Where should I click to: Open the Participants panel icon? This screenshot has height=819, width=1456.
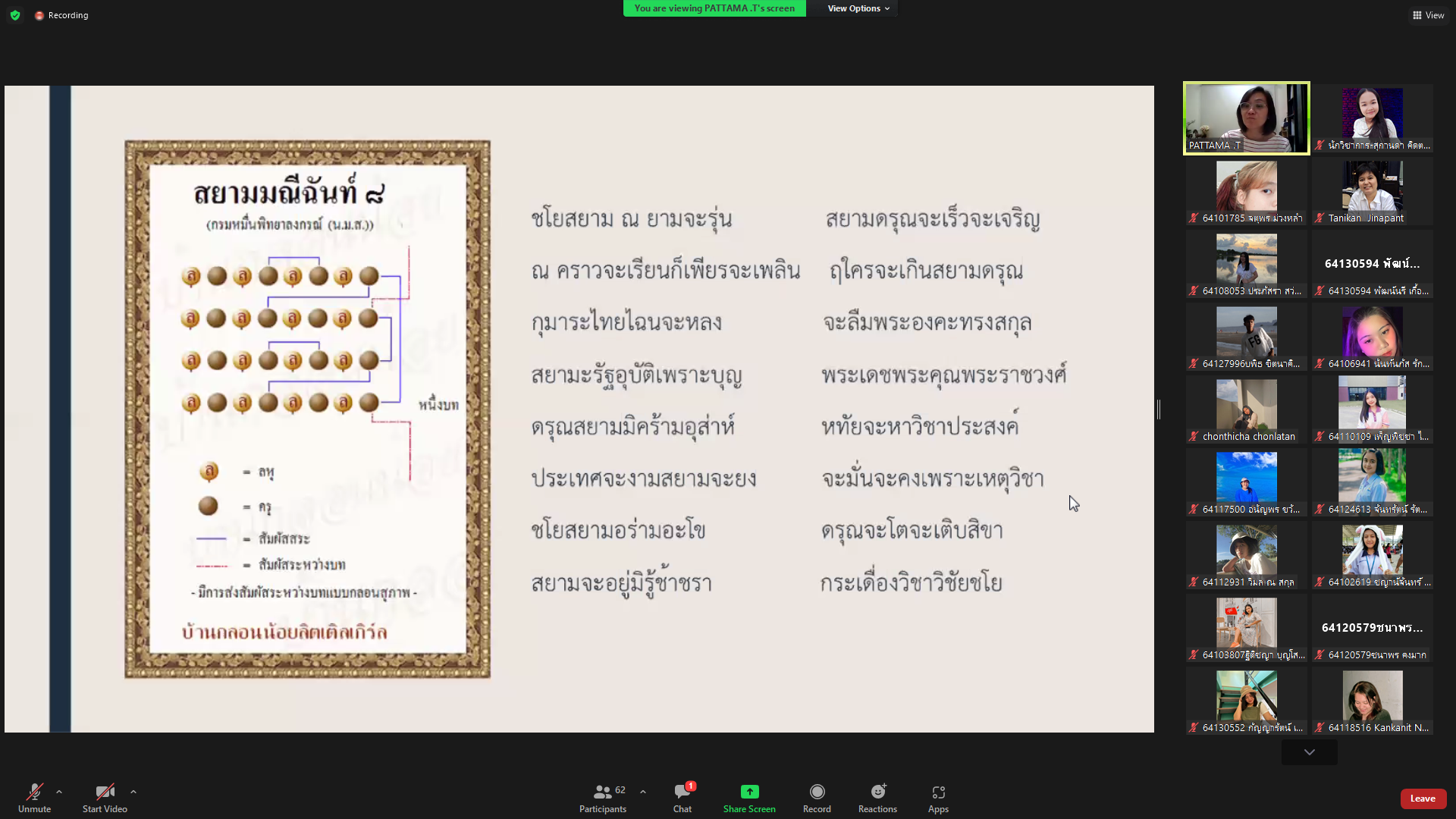tap(603, 792)
